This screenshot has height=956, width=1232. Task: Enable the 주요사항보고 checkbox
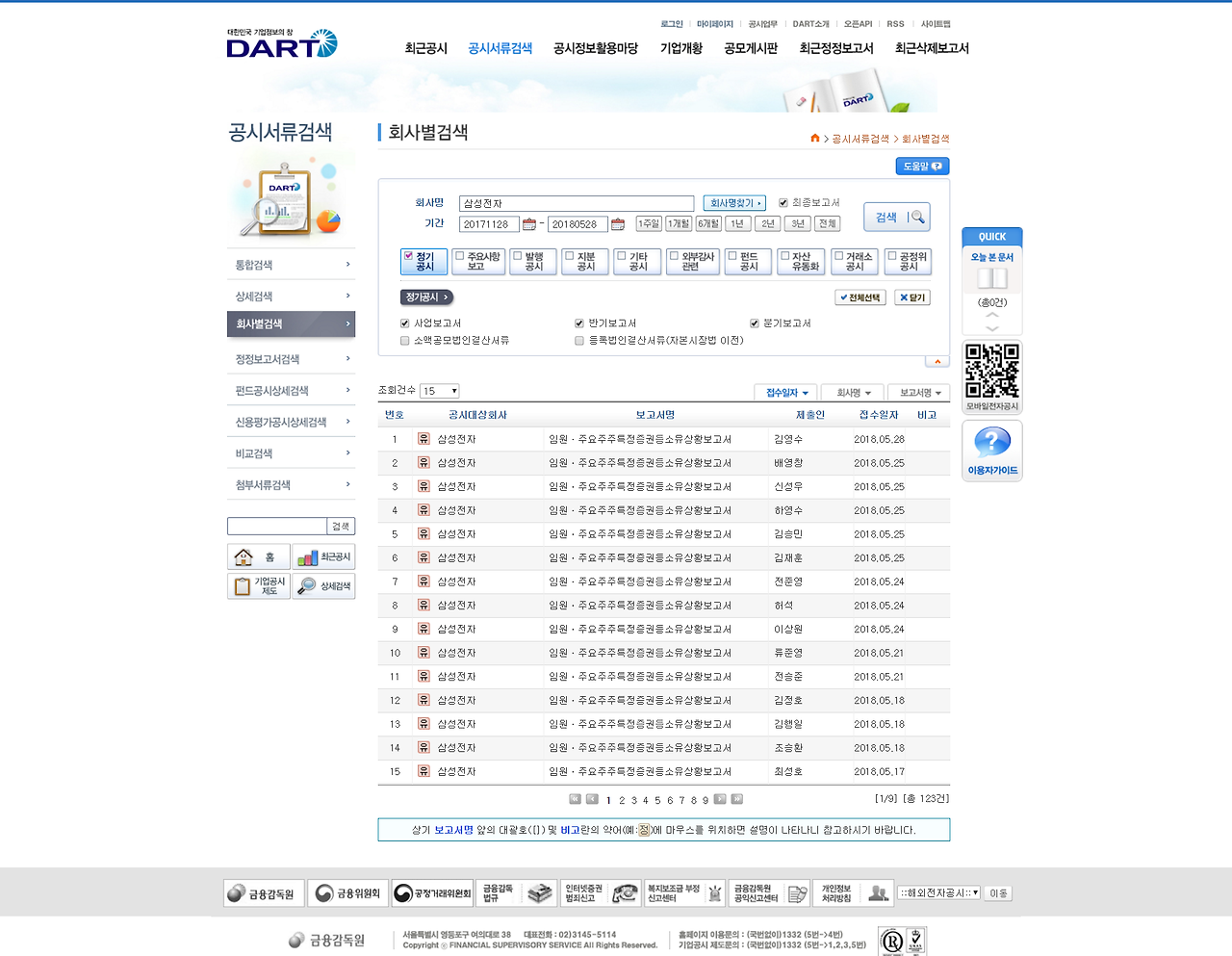[x=460, y=256]
